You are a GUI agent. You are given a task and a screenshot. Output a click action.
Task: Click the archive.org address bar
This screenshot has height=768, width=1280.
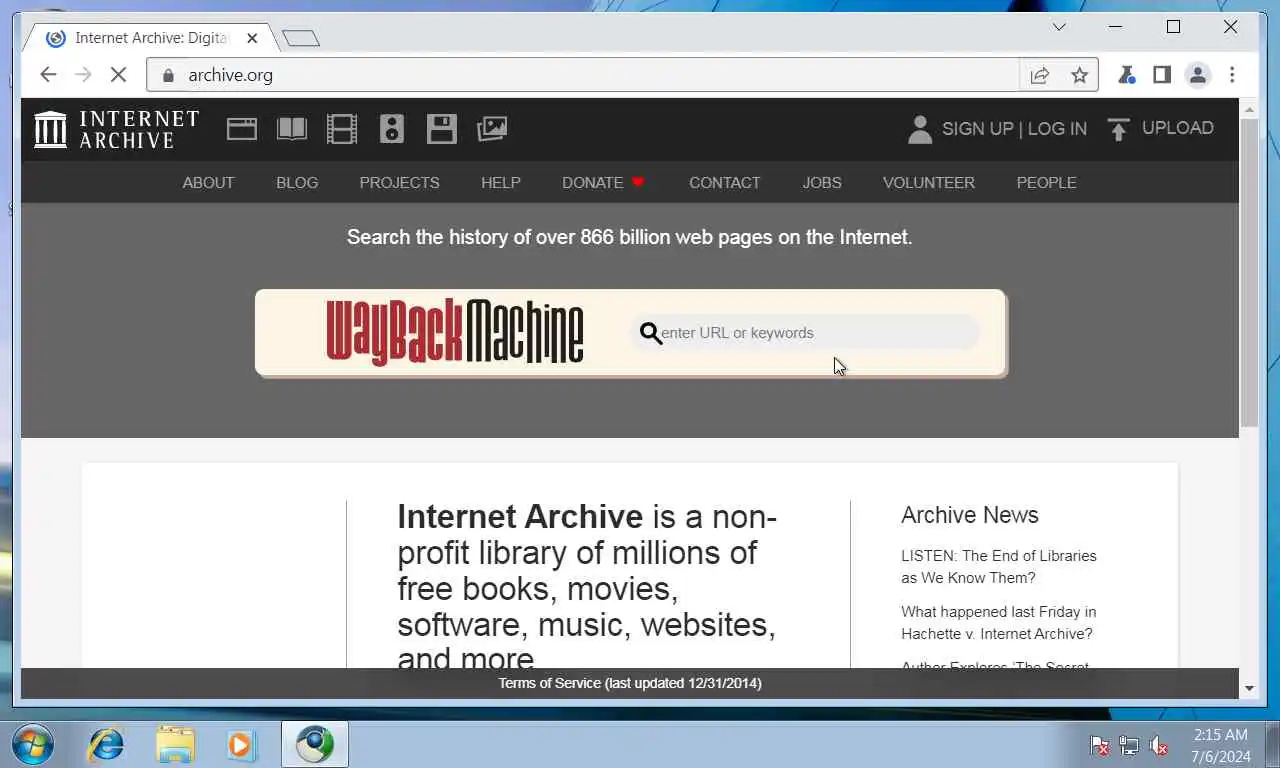click(584, 75)
